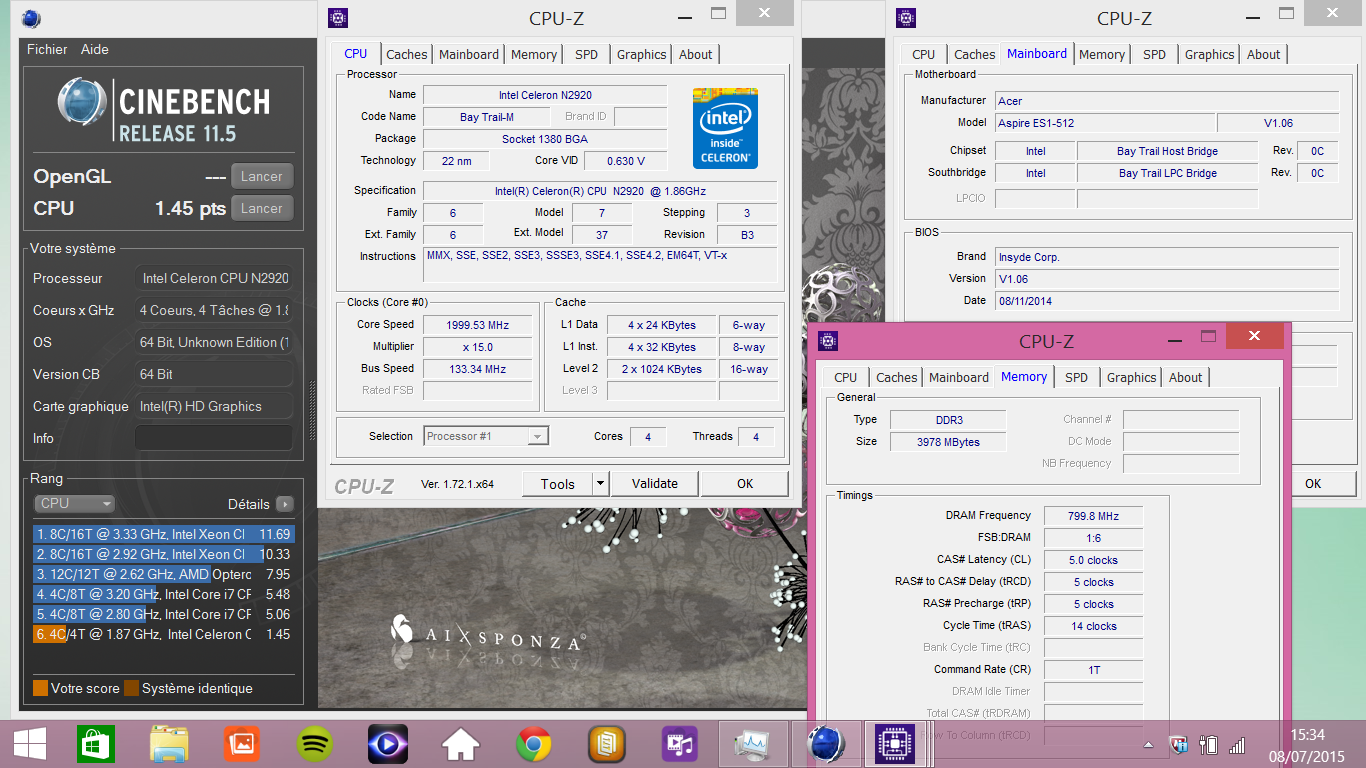Switch to the system monitor taskbar icon

click(753, 745)
